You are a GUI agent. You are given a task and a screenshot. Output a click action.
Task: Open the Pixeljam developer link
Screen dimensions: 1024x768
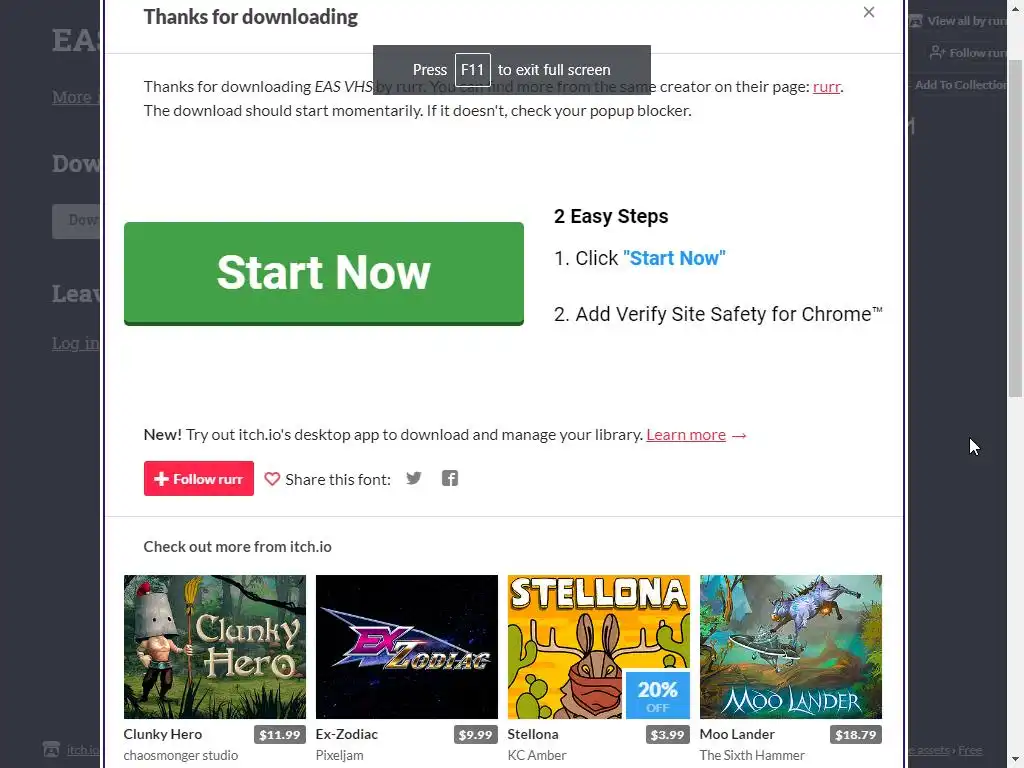(x=340, y=755)
